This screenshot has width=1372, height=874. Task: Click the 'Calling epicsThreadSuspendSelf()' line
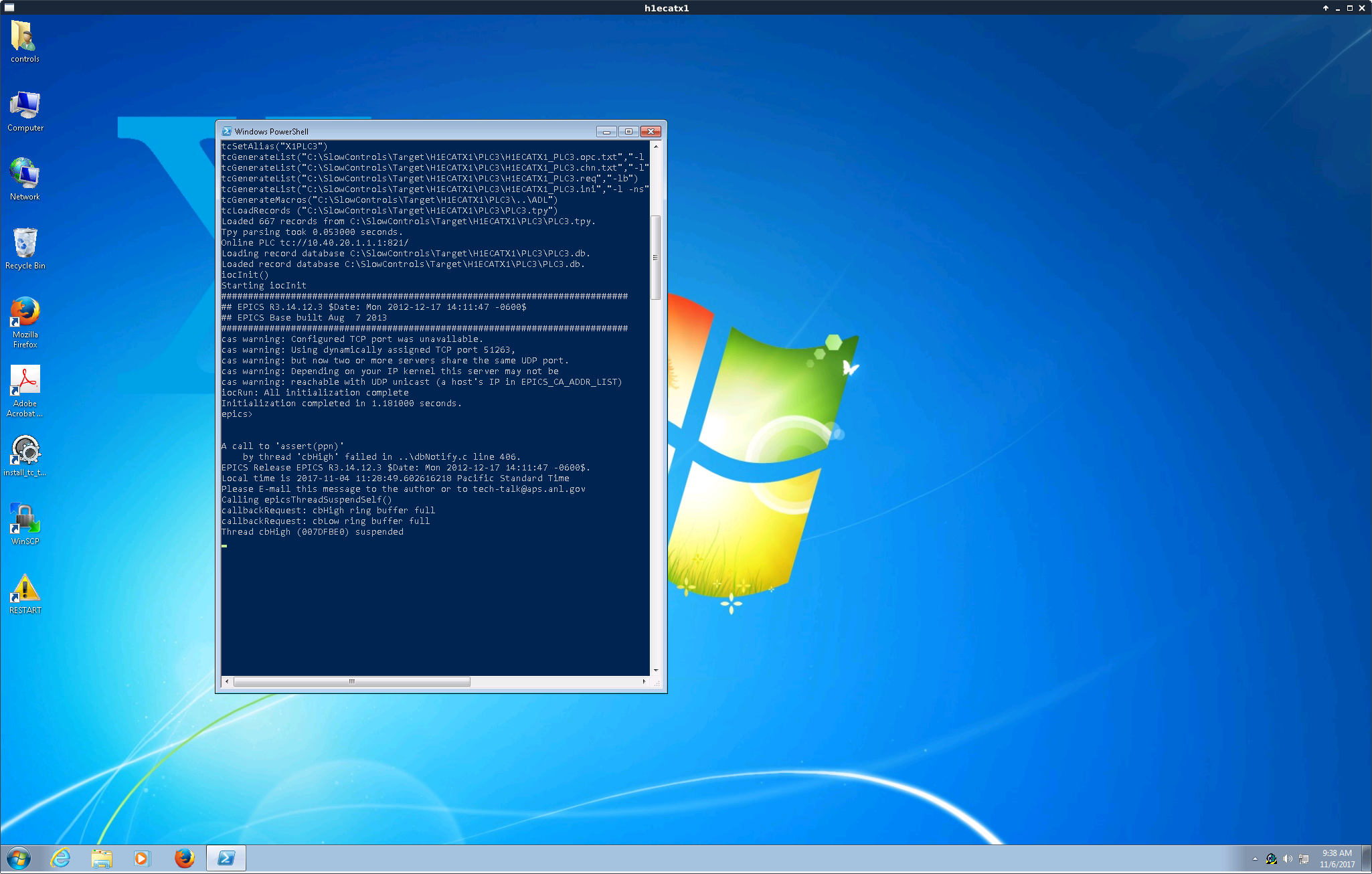pos(307,500)
